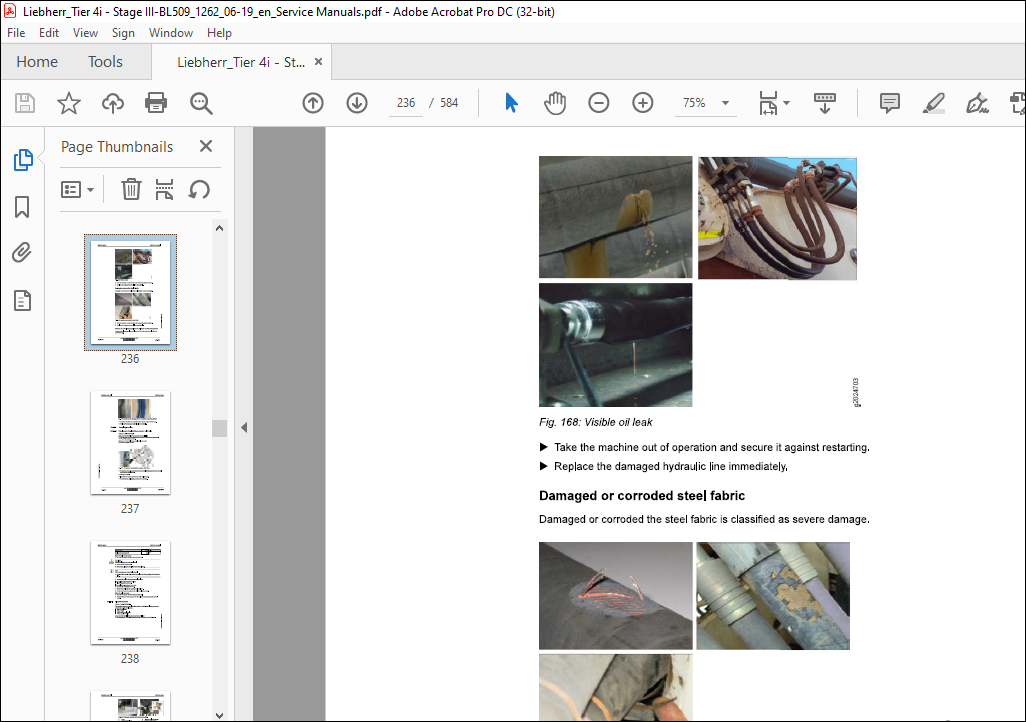Viewport: 1026px width, 722px height.
Task: Zoom out with the minus button
Action: coord(599,103)
